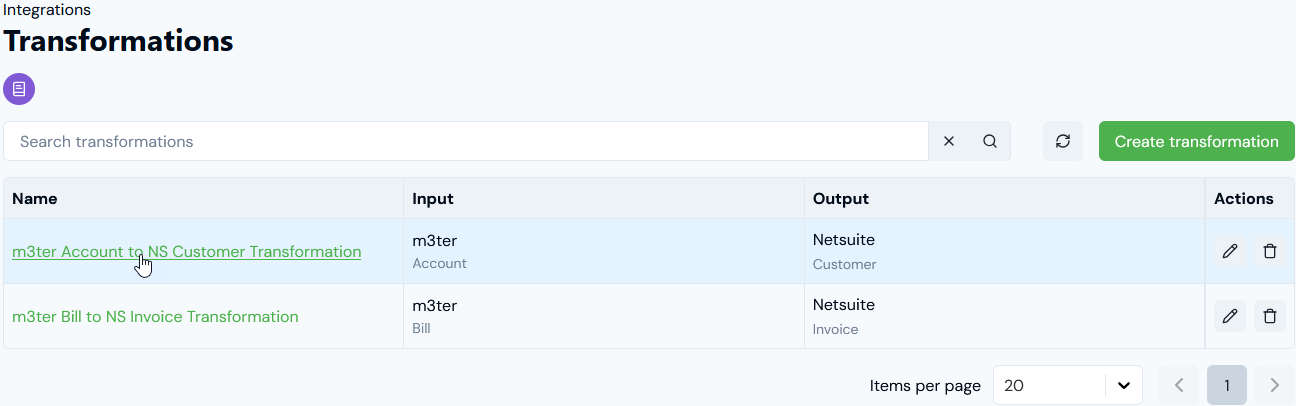Click the Output column header
Screen dimensions: 1296x406
click(x=841, y=198)
